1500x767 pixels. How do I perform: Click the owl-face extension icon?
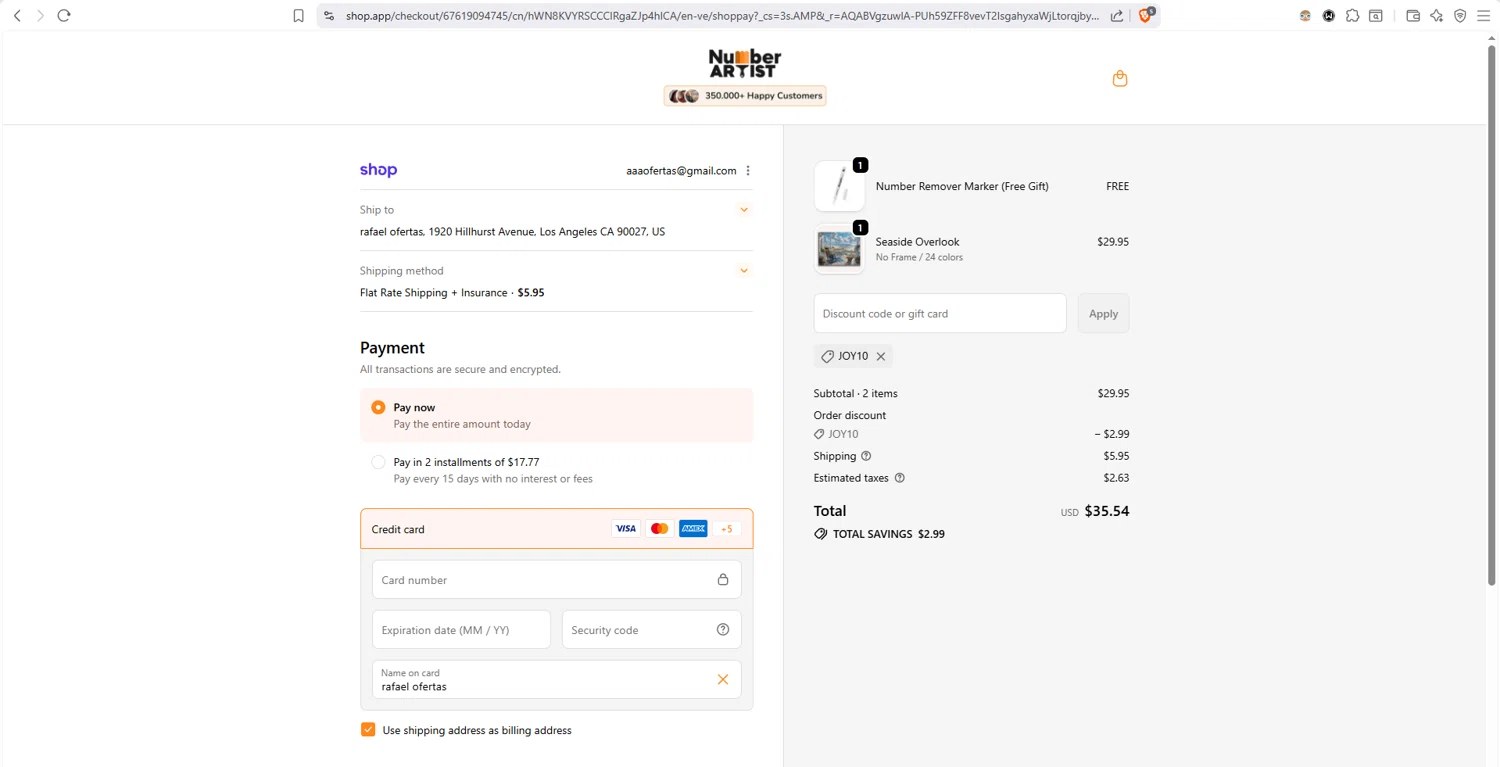pyautogui.click(x=1305, y=16)
